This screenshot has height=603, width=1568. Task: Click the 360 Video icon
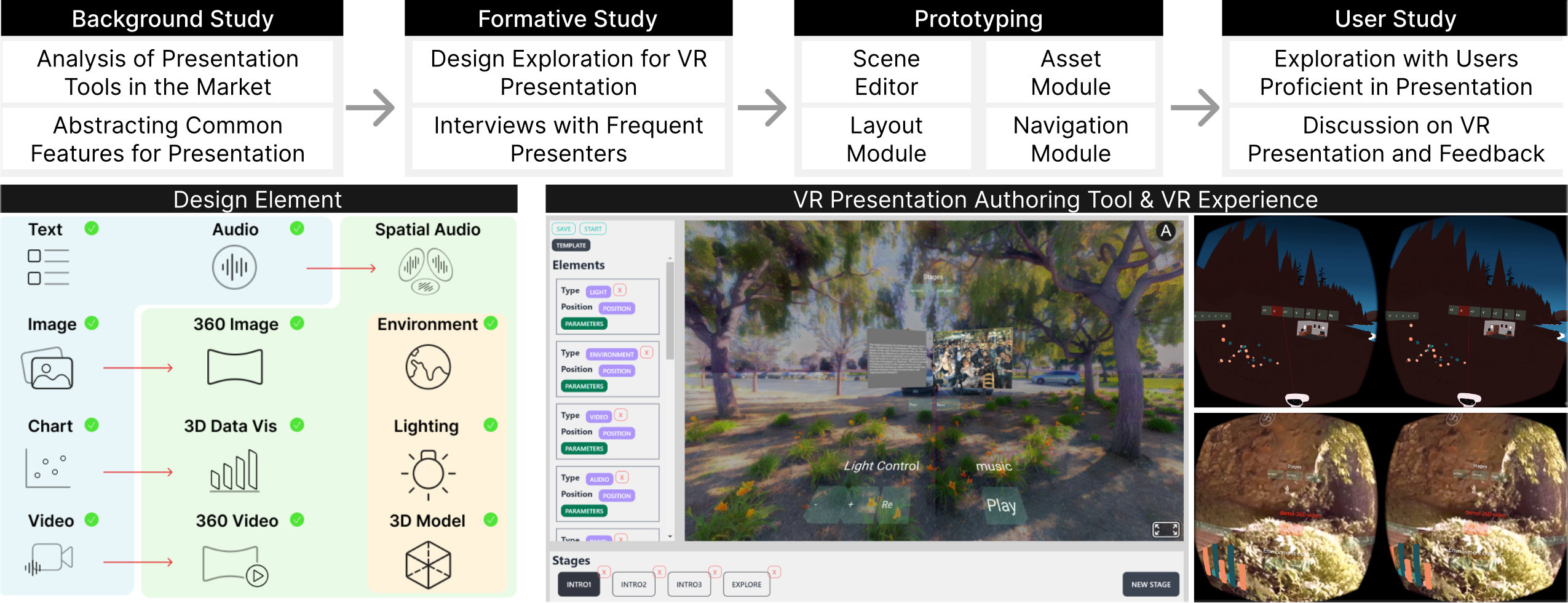pyautogui.click(x=235, y=565)
